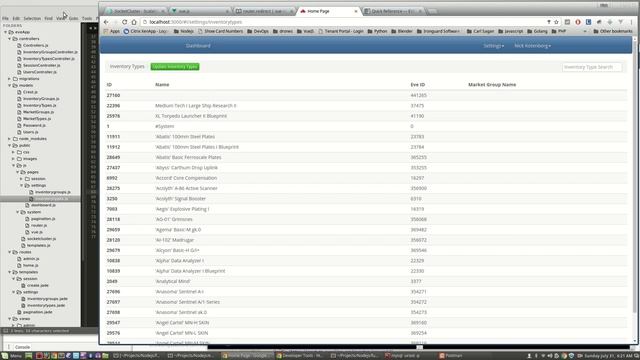The height and width of the screenshot is (360, 640).
Task: Switch to the Quick Reference browser tab
Action: (393, 11)
